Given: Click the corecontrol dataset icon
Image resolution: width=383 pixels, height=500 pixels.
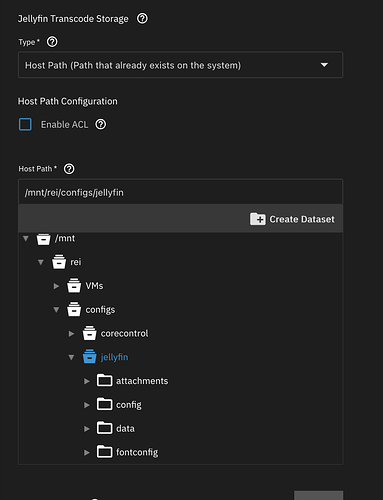Looking at the screenshot, I should click(x=89, y=333).
